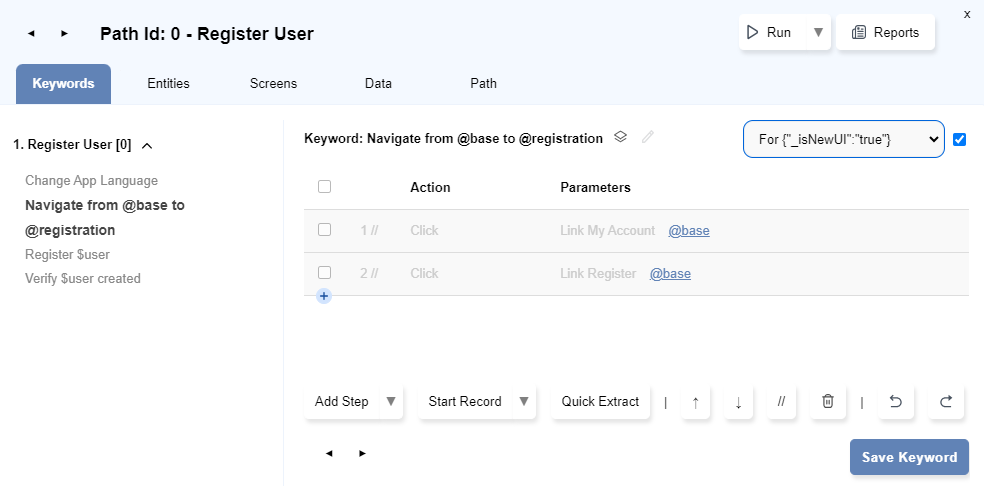984x489 pixels.
Task: Click the comment-out double slash button
Action: pyautogui.click(x=781, y=402)
